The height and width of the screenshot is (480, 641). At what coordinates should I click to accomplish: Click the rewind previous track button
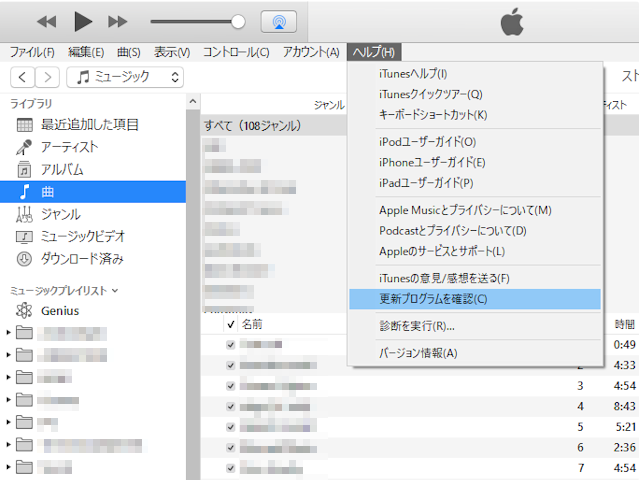click(47, 21)
